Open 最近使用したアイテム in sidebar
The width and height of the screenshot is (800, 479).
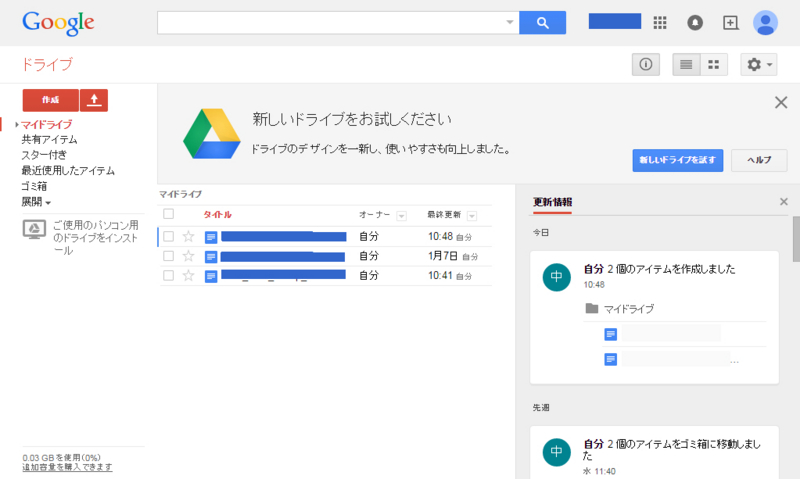pos(68,170)
